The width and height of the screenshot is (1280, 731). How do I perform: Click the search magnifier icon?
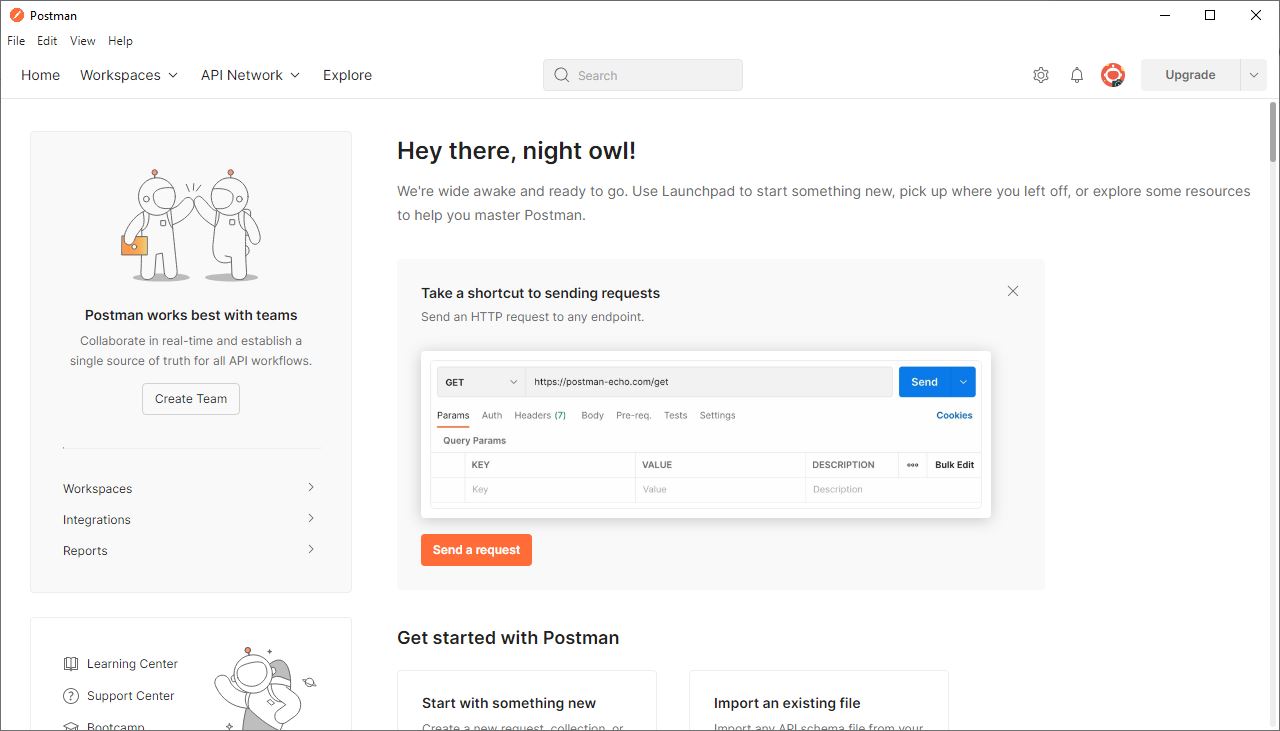click(x=562, y=75)
